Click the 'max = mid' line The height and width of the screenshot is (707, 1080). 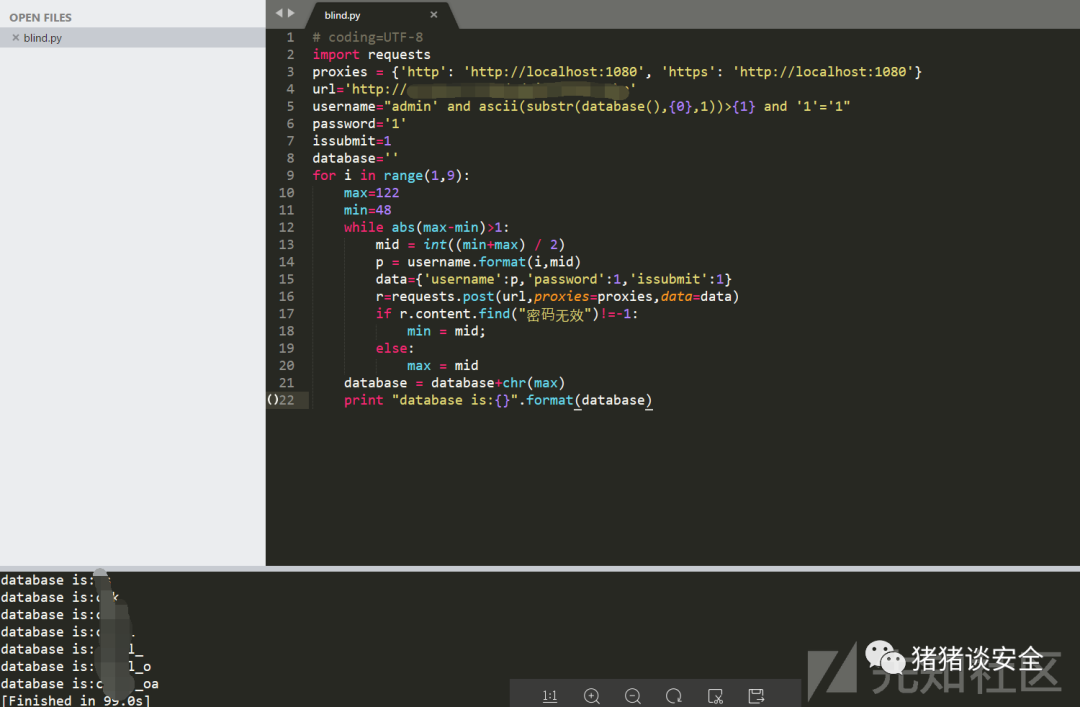point(442,366)
